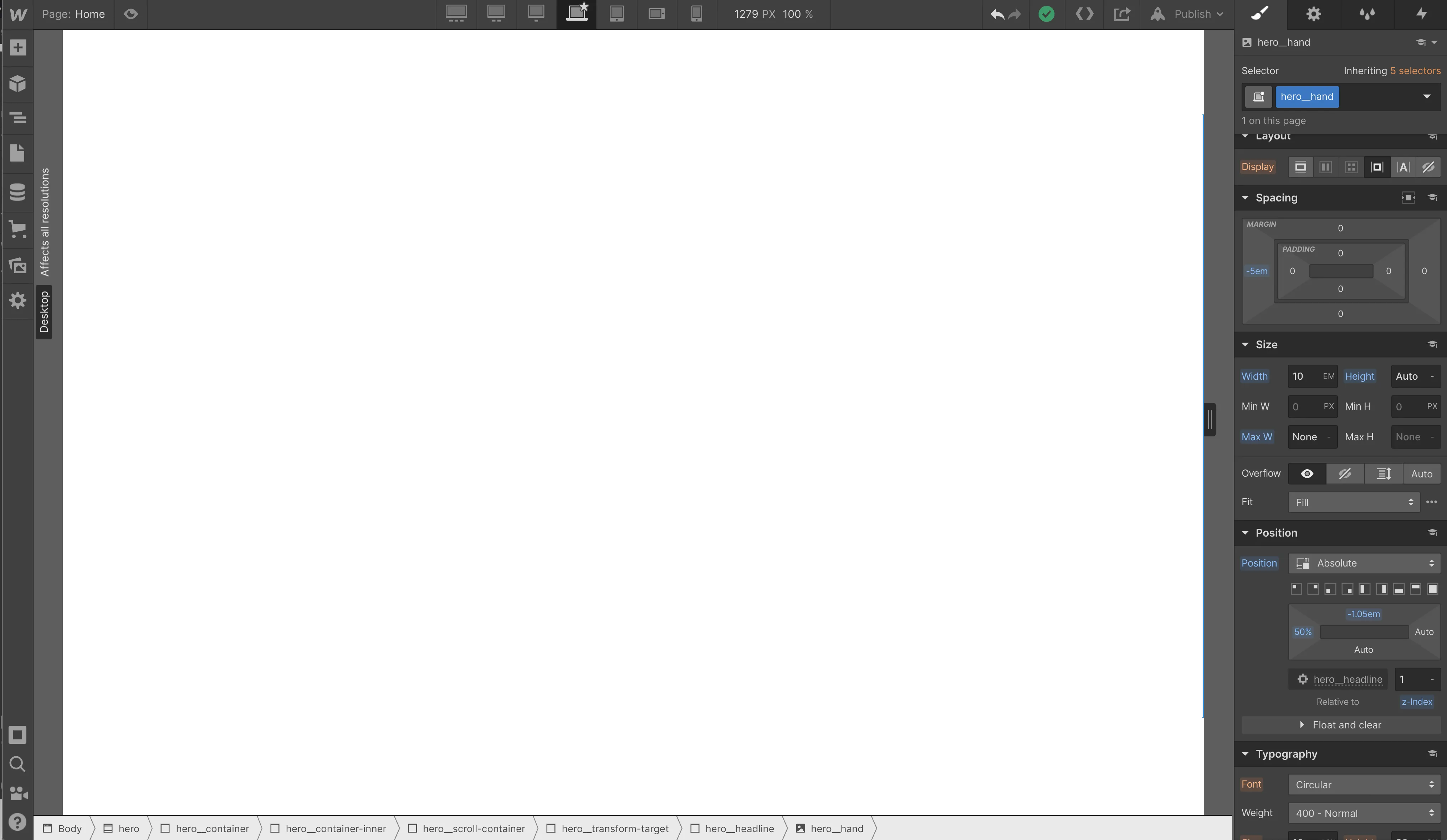
Task: Open the Ecommerce cart panel
Action: click(17, 230)
